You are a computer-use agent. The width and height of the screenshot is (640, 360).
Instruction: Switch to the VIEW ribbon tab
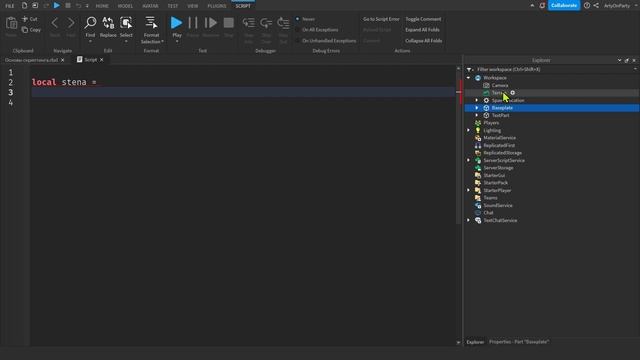tap(193, 6)
